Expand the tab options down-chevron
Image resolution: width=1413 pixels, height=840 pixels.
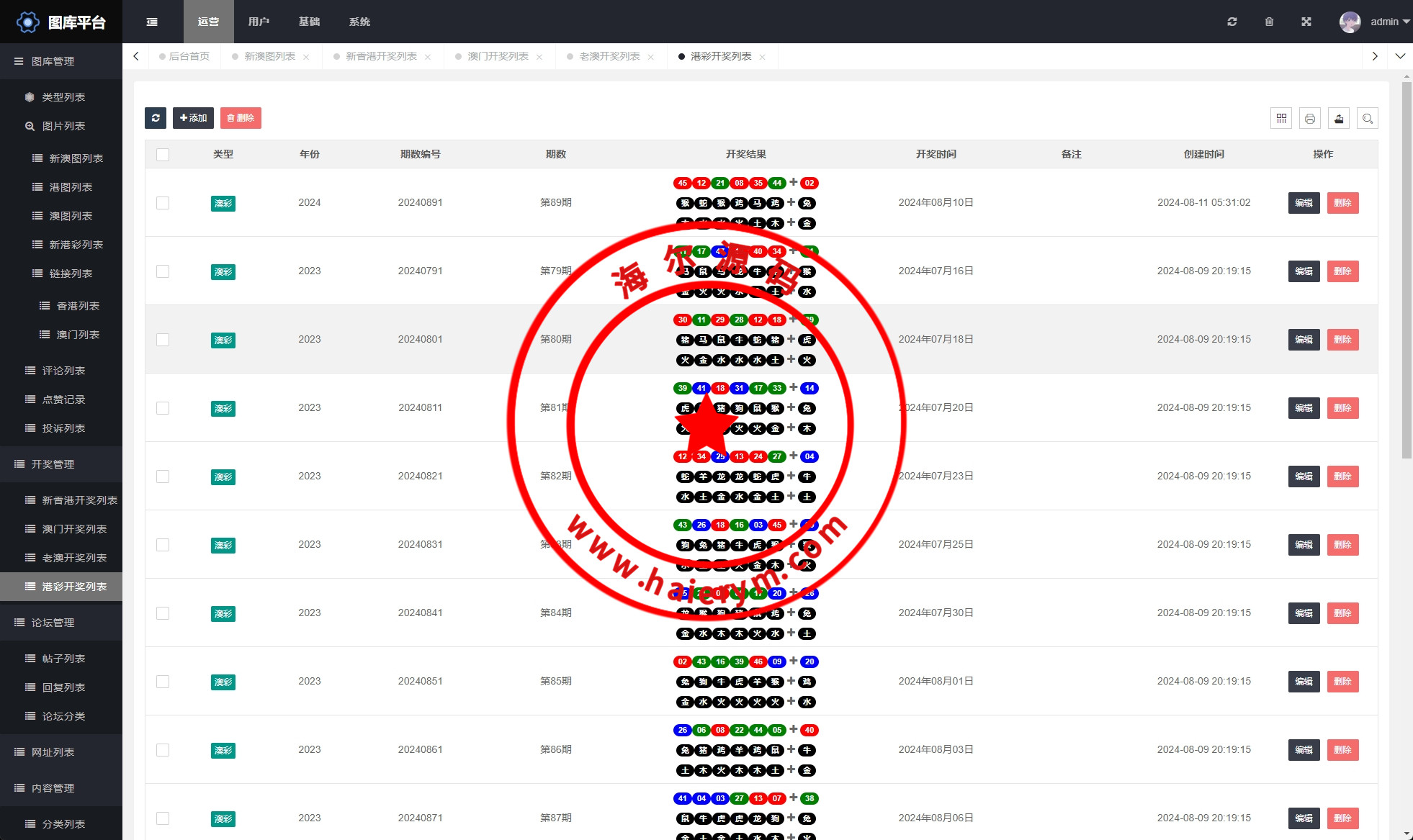pyautogui.click(x=1400, y=56)
